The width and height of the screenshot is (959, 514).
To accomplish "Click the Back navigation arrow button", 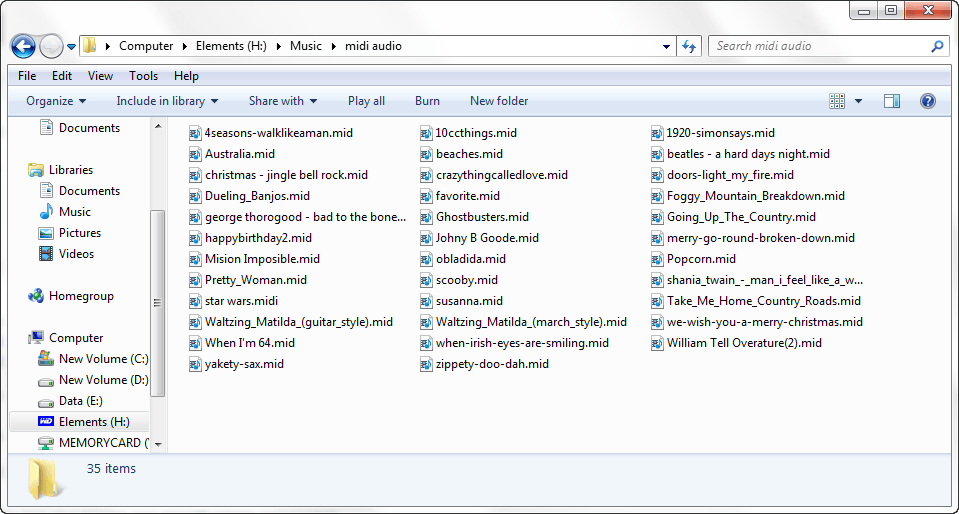I will [x=23, y=46].
